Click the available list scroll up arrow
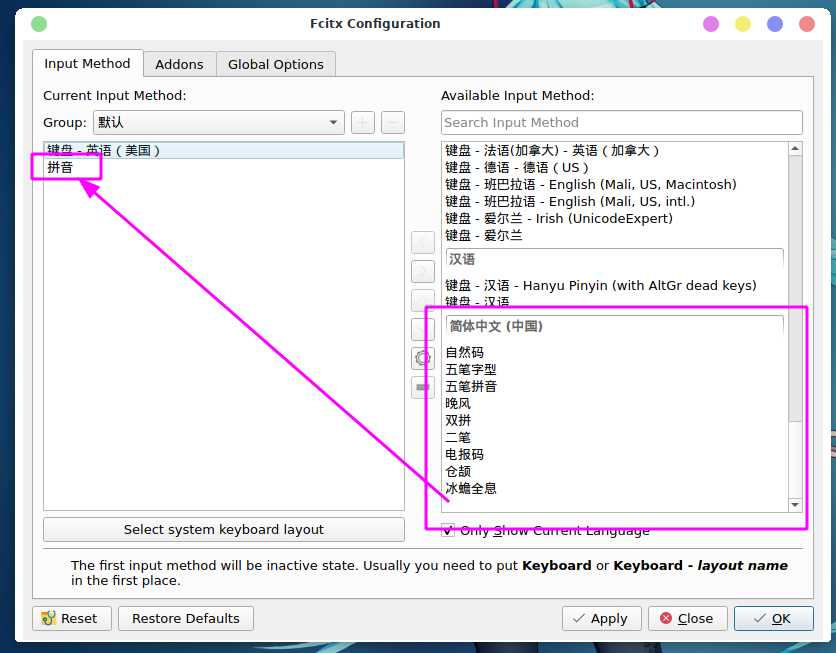Image resolution: width=836 pixels, height=653 pixels. 795,149
